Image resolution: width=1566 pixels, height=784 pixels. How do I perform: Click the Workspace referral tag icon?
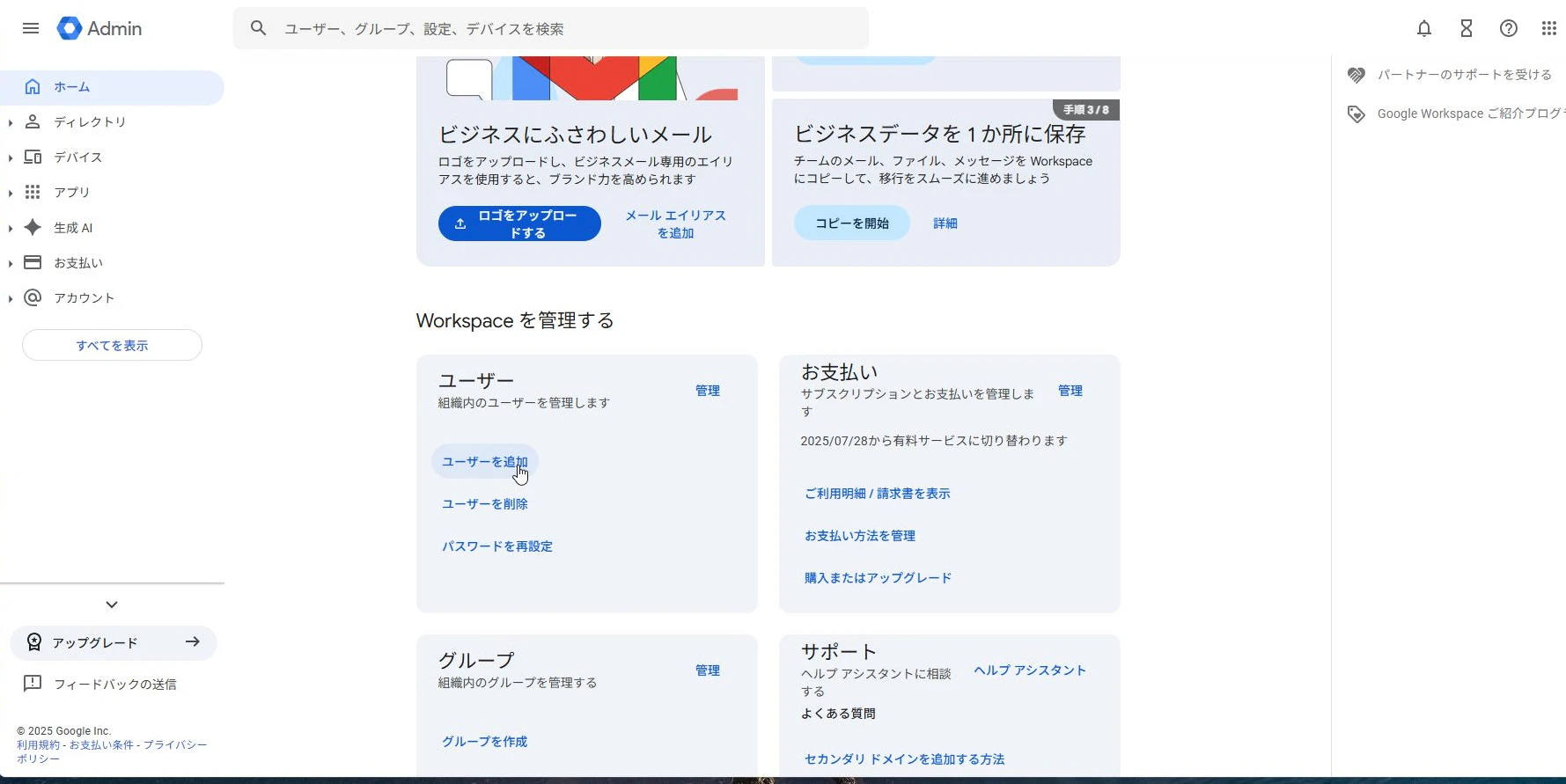tap(1356, 114)
